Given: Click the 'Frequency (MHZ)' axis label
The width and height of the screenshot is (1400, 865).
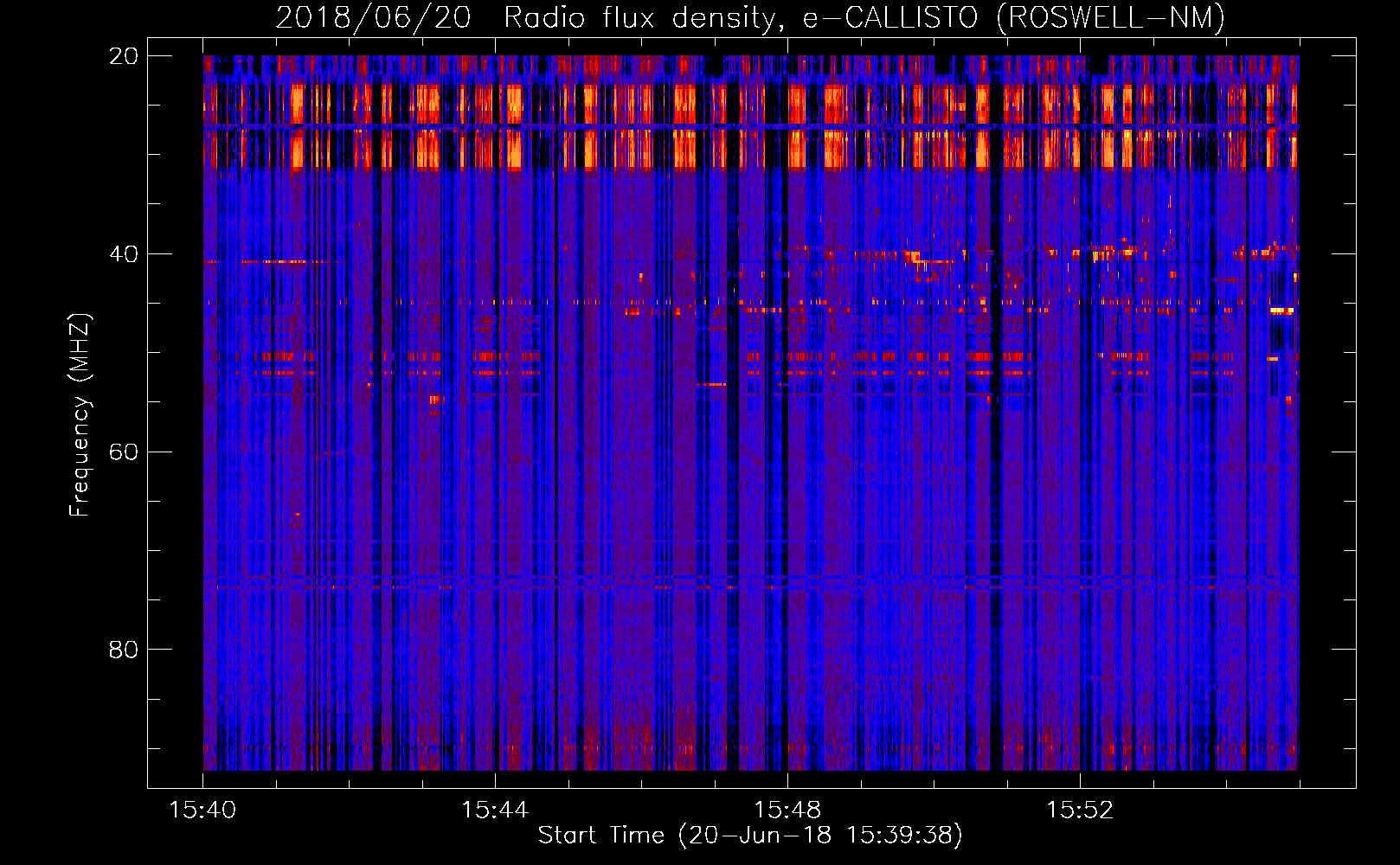Looking at the screenshot, I should coord(80,415).
